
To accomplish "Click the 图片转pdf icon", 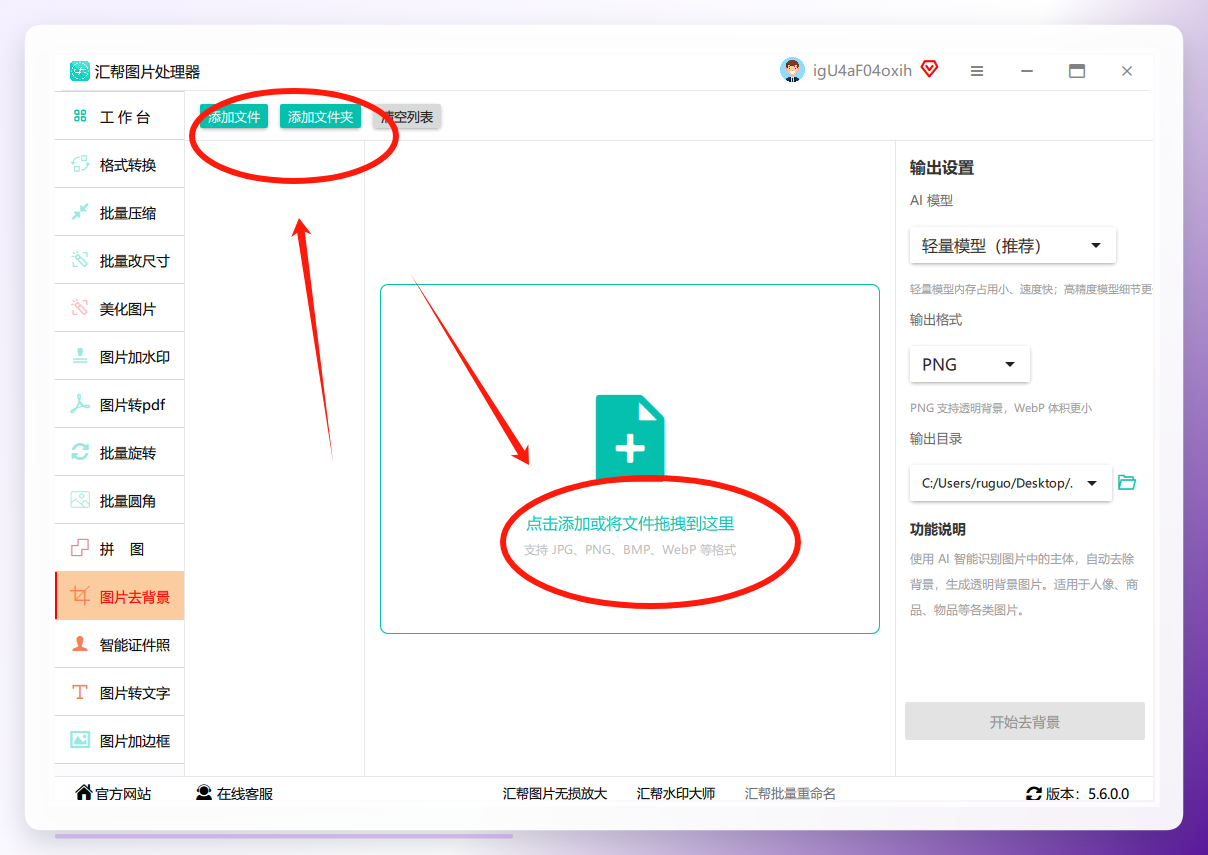I will tap(80, 404).
